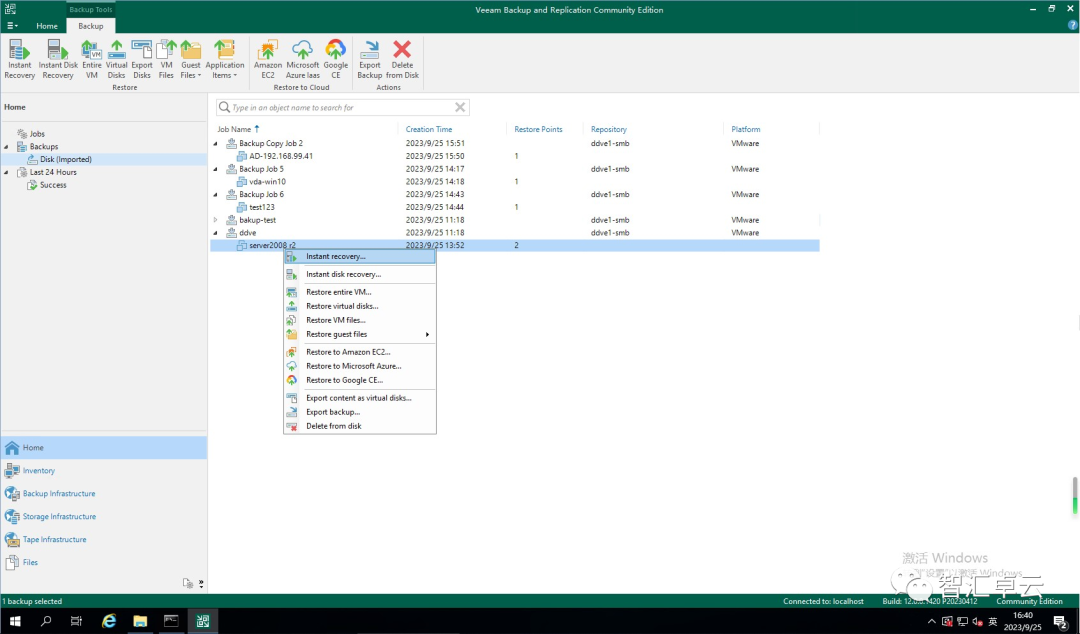Choose Restore to Amazon EC2 item
The height and width of the screenshot is (634, 1080).
click(360, 352)
